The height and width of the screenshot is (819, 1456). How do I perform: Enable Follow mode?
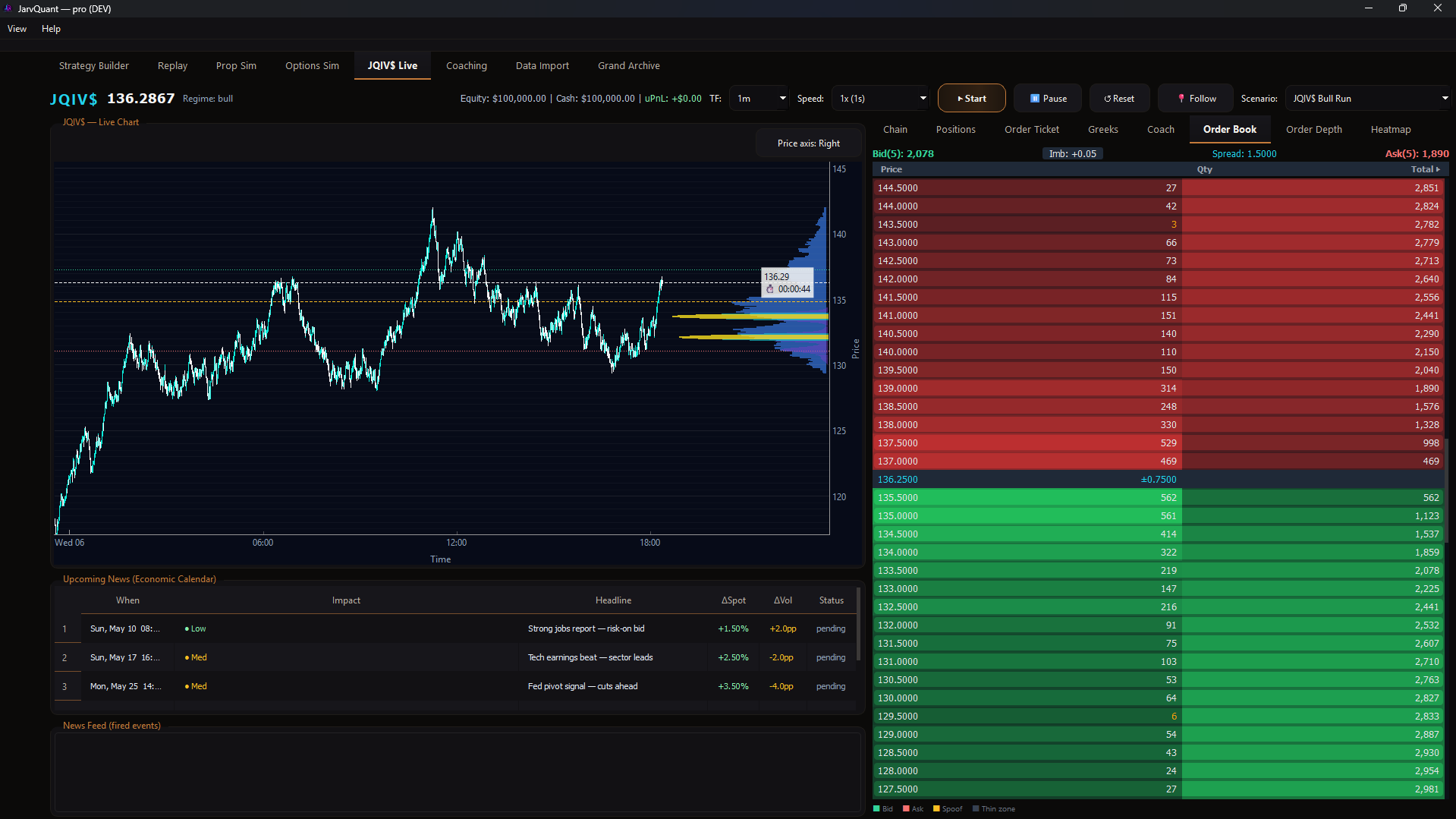(x=1196, y=99)
